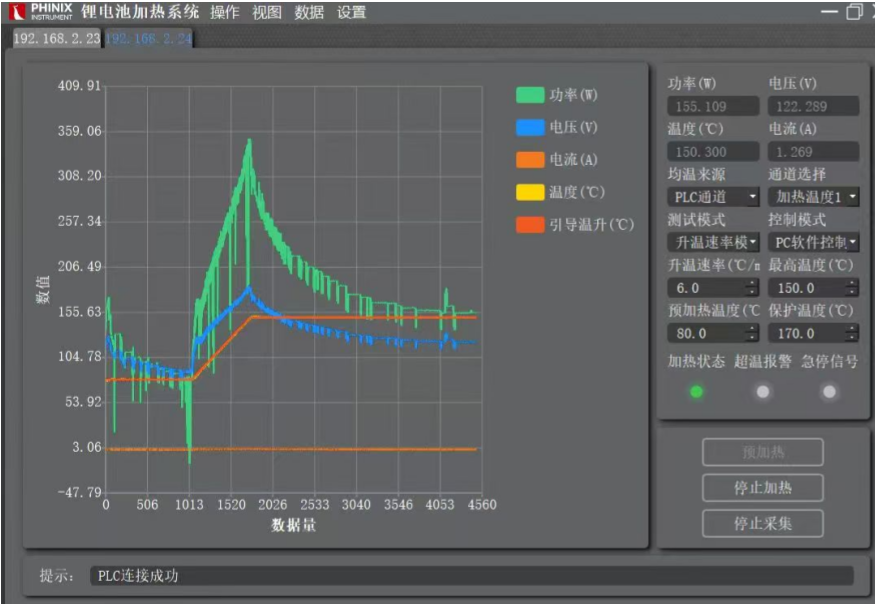Click the 保护温度 stepper arrows at 170.0
The image size is (875, 604).
pos(851,333)
